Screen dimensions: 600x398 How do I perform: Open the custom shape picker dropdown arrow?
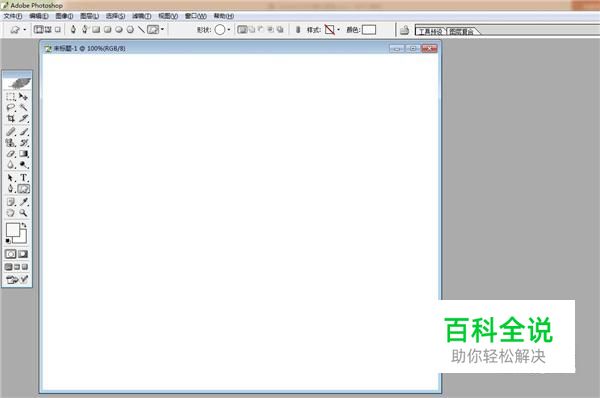click(229, 29)
